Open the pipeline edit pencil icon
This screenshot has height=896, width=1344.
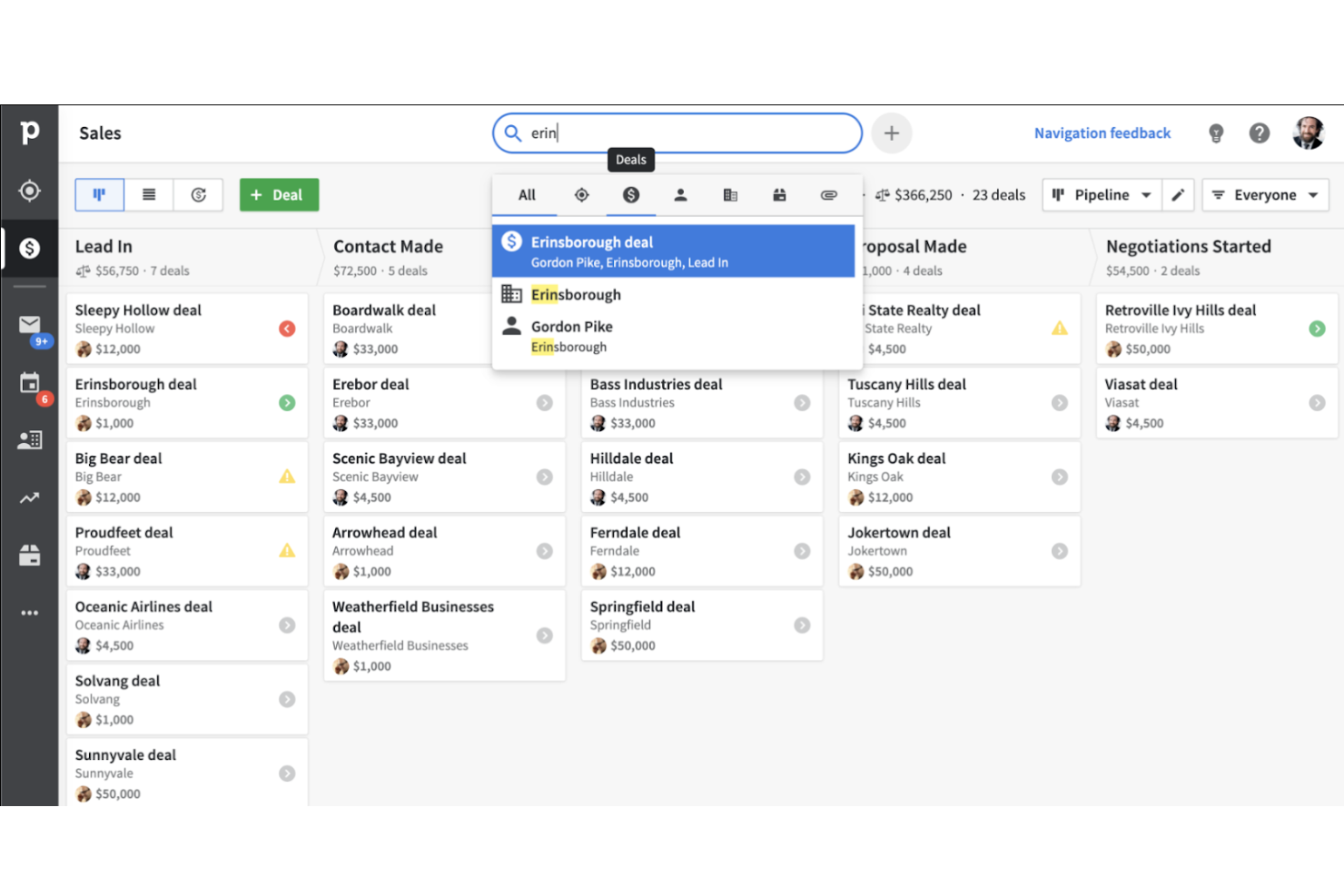[x=1179, y=194]
